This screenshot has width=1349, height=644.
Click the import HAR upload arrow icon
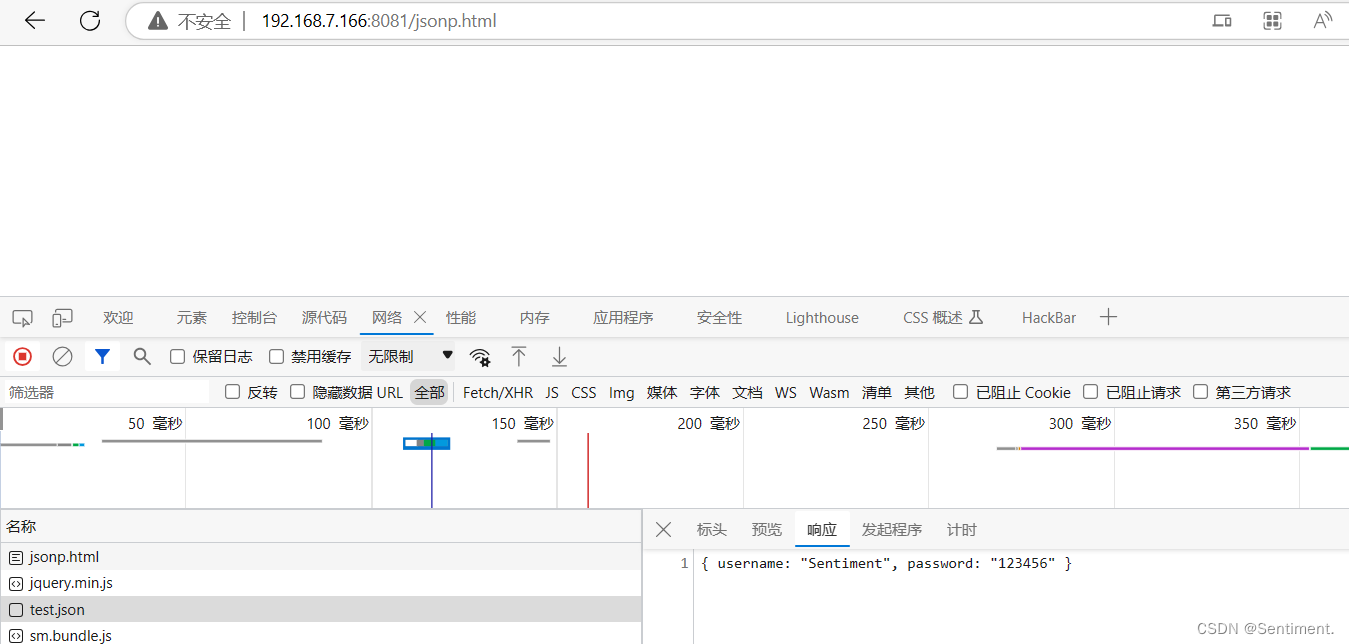[x=519, y=356]
